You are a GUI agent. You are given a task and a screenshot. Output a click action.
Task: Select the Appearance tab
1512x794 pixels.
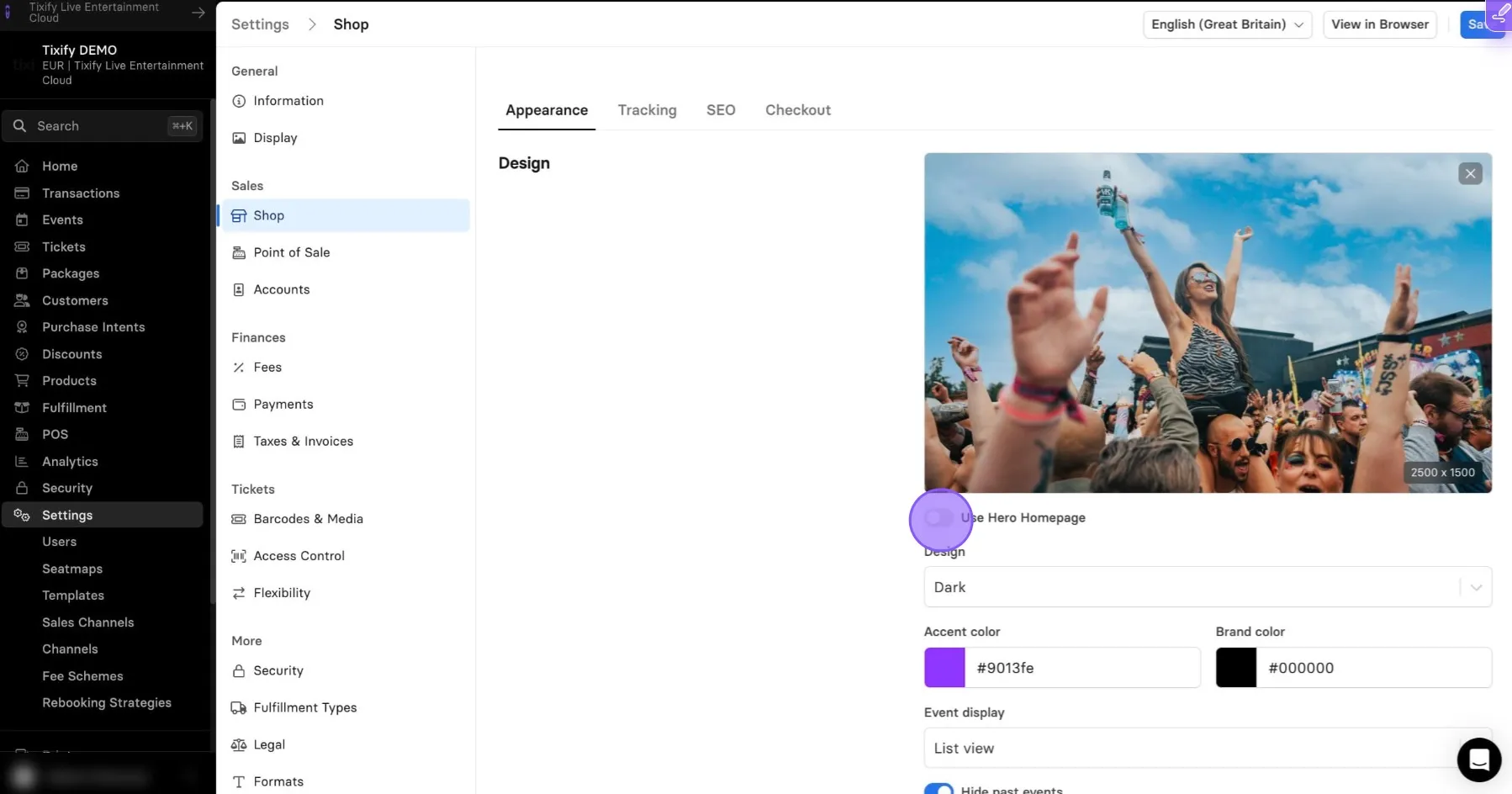pos(547,110)
